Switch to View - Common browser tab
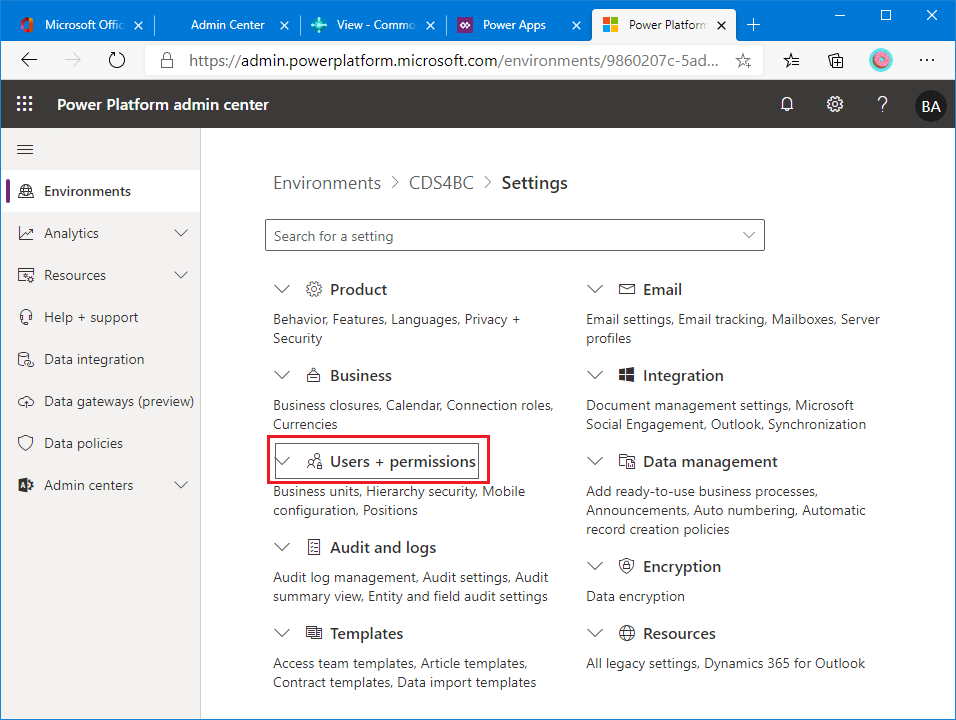Image resolution: width=956 pixels, height=720 pixels. (x=373, y=25)
